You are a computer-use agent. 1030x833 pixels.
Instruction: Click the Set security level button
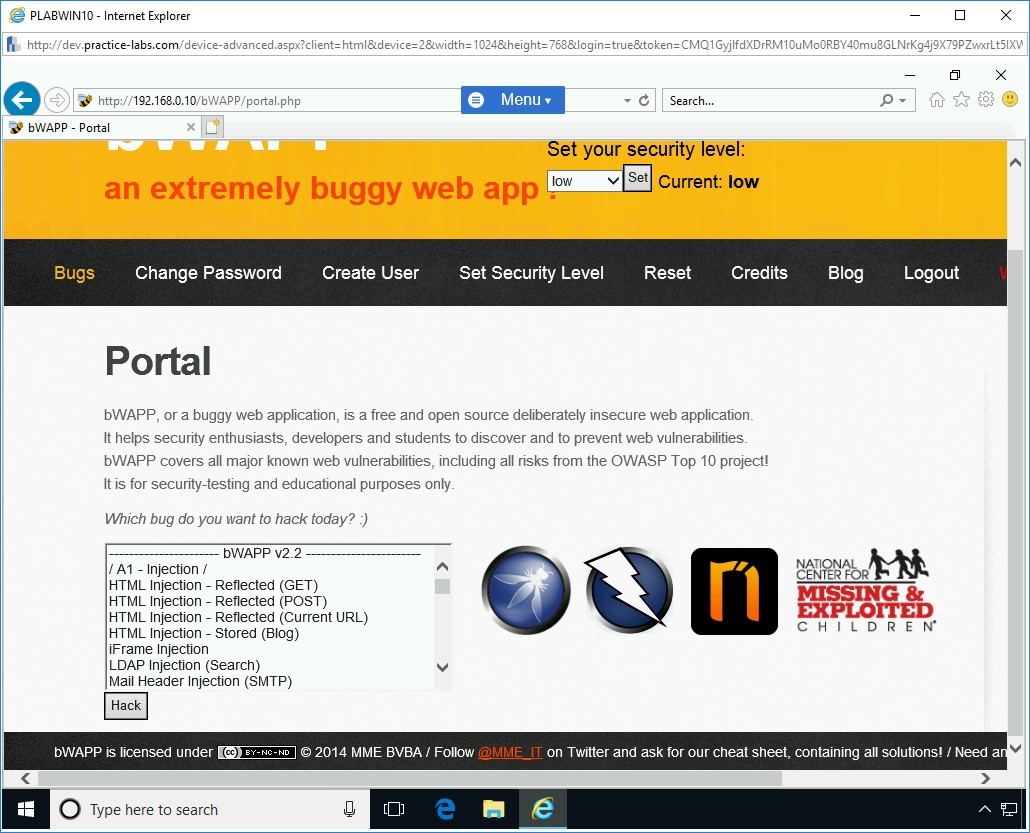(637, 178)
